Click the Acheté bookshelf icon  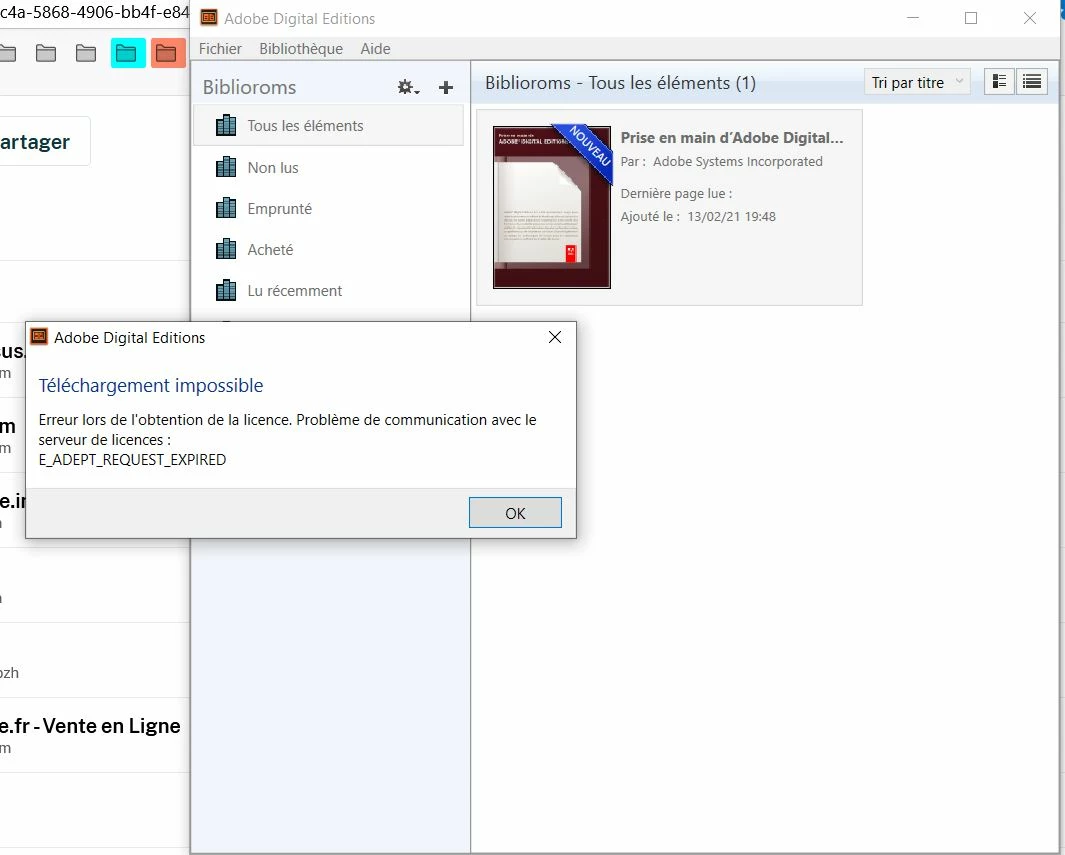(x=225, y=249)
